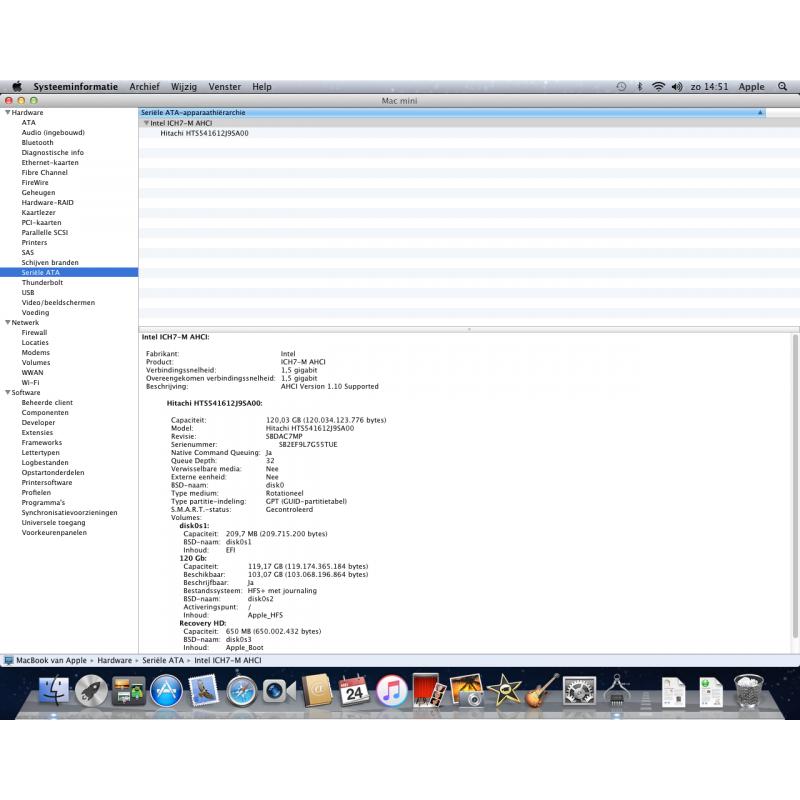Screen dimensions: 800x800
Task: Select Video/beeldschermen in sidebar
Action: 58,303
